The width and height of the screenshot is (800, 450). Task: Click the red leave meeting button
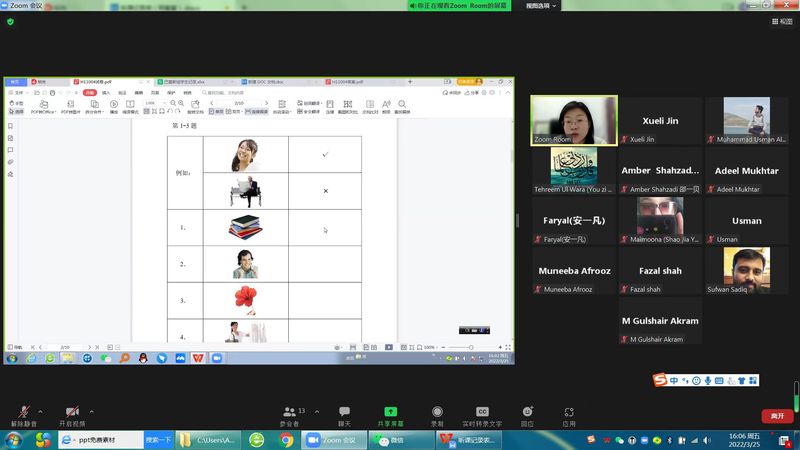[x=777, y=416]
